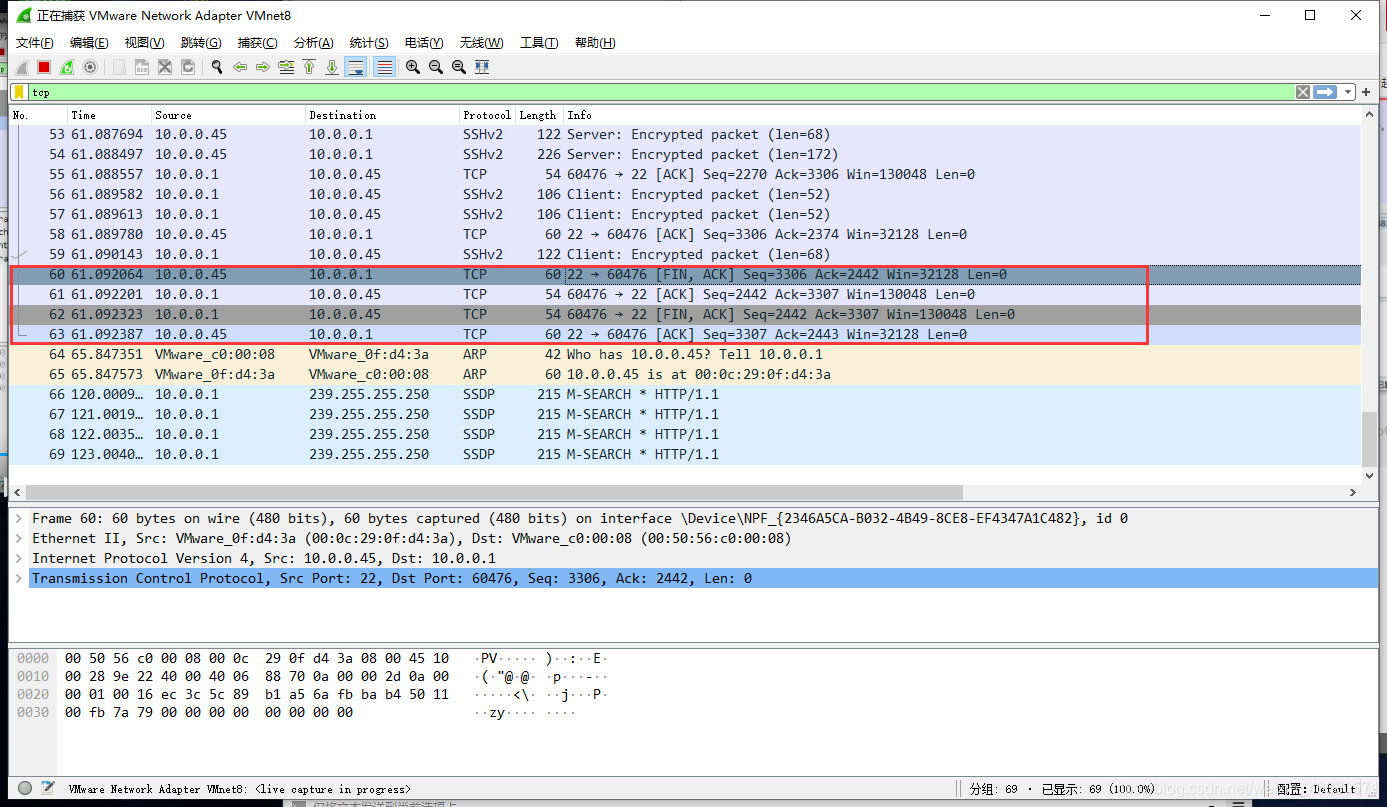Click the close capture file icon
The height and width of the screenshot is (807, 1387).
pyautogui.click(x=165, y=67)
